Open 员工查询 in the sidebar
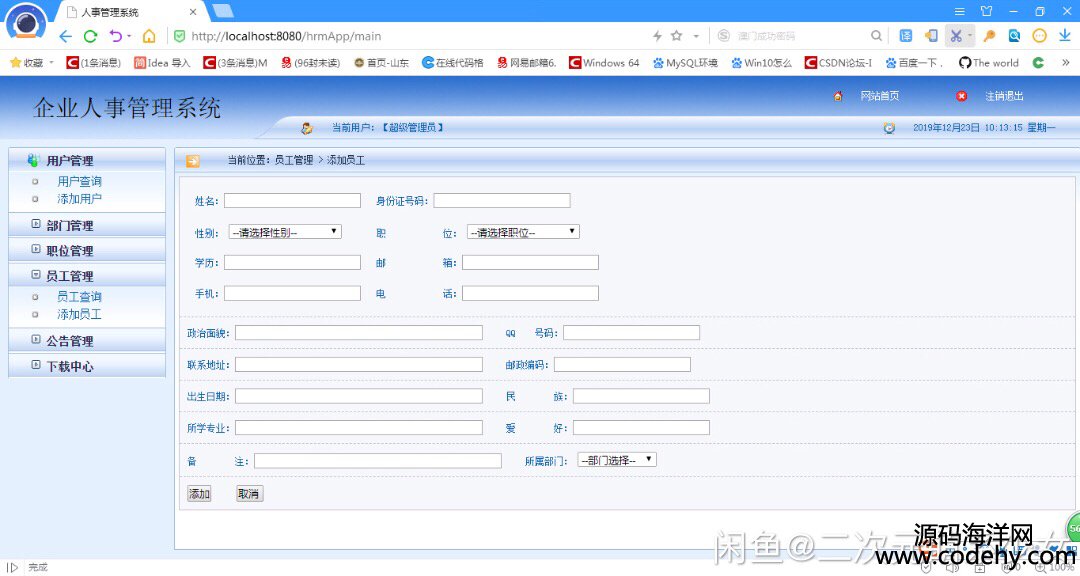The height and width of the screenshot is (576, 1080). pyautogui.click(x=79, y=297)
